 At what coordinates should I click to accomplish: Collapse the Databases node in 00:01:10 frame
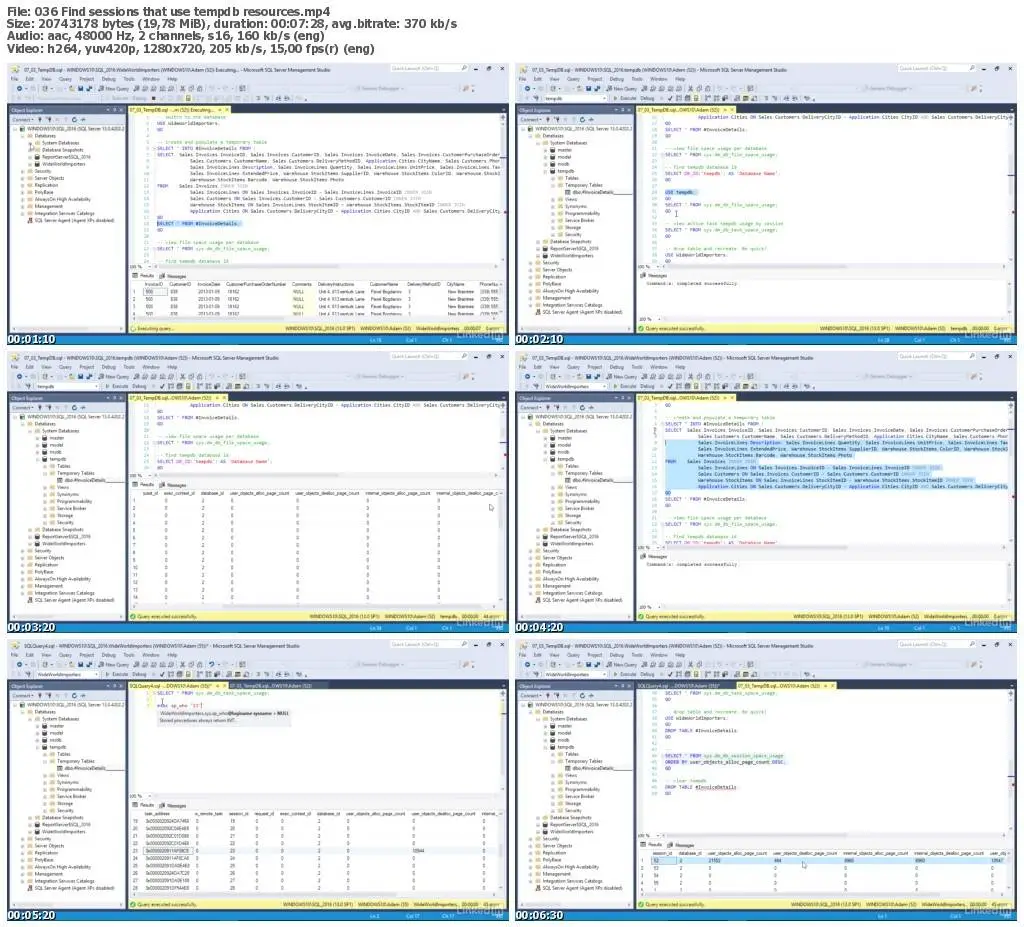click(x=23, y=136)
